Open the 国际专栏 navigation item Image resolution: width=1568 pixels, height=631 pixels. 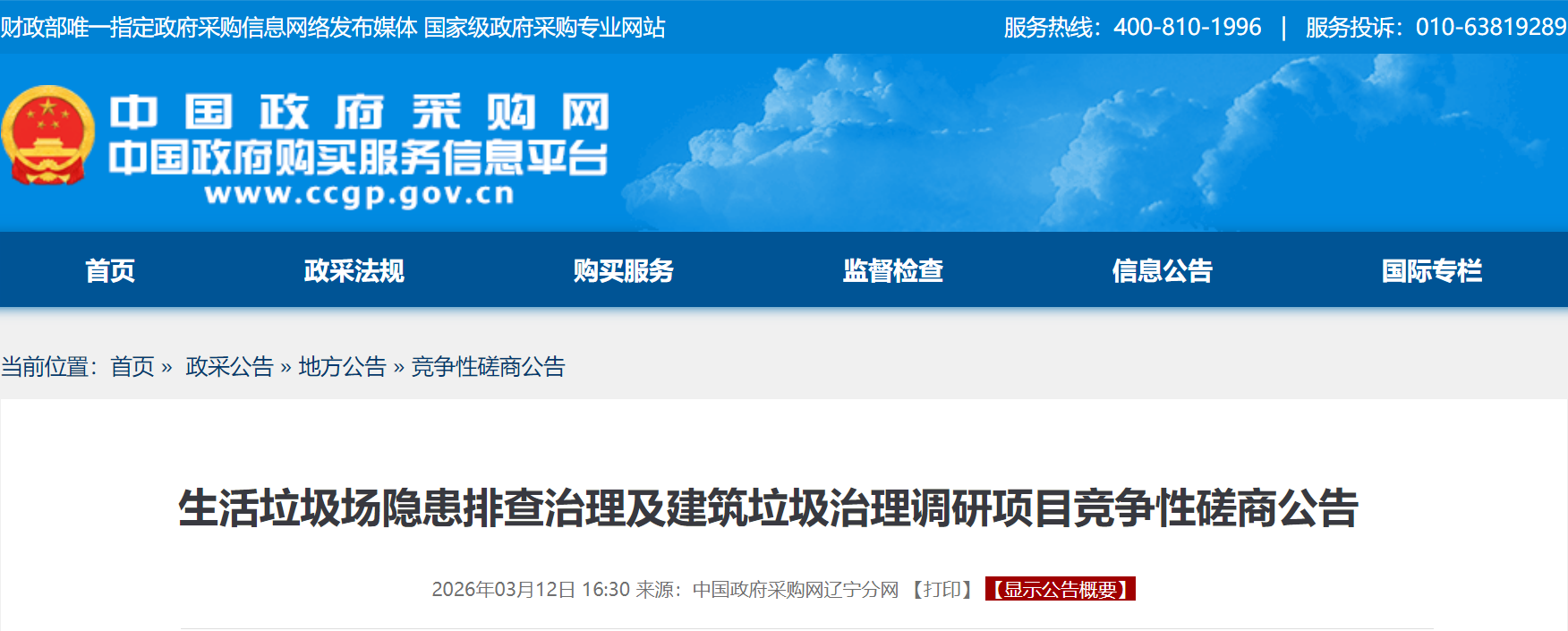[x=1432, y=270]
